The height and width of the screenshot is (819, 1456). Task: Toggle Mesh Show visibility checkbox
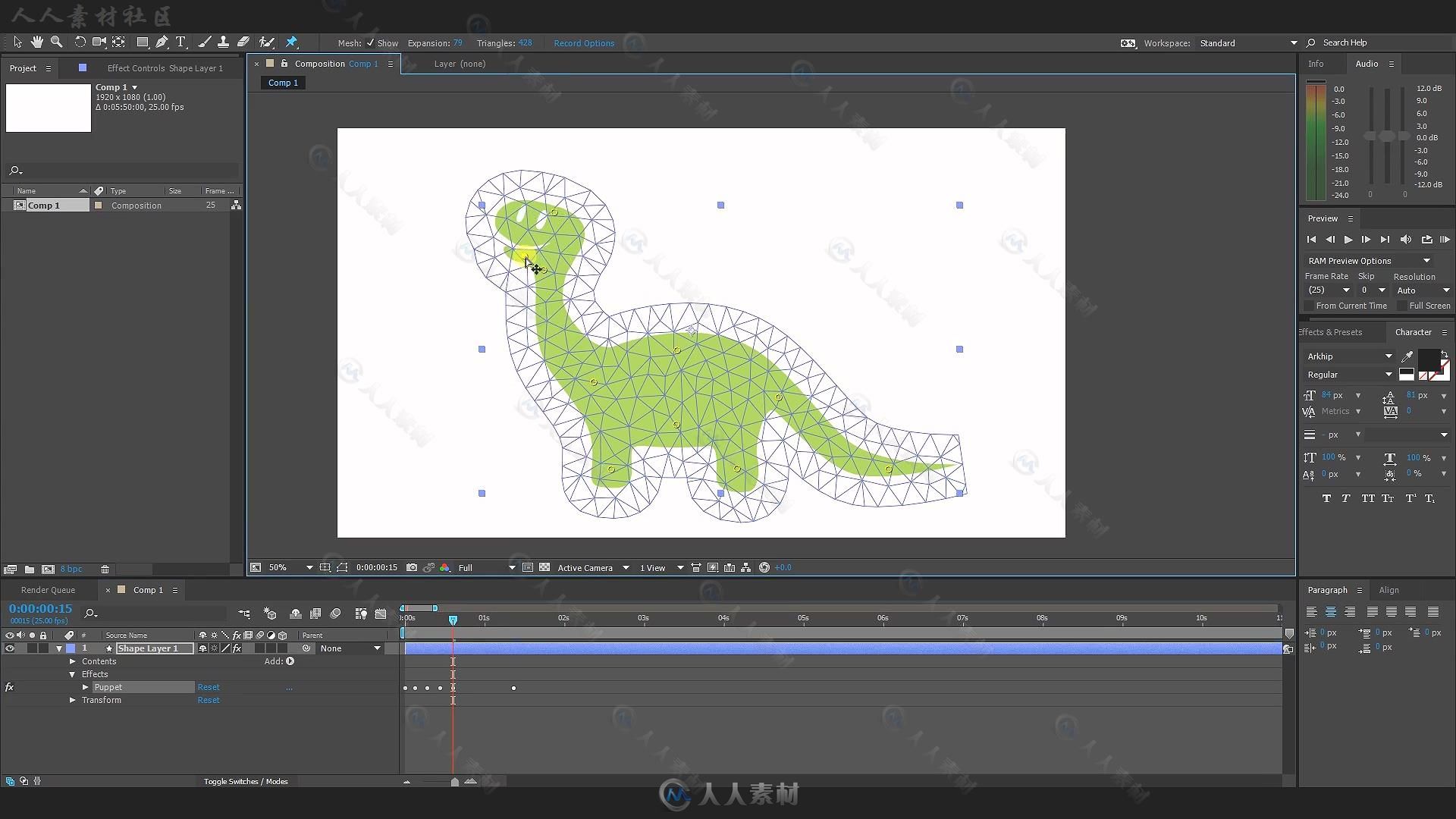click(368, 42)
